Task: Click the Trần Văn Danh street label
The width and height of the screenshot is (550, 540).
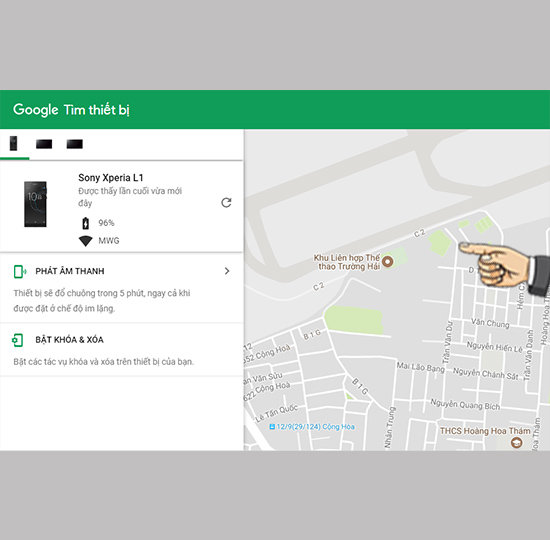Action: tap(528, 355)
